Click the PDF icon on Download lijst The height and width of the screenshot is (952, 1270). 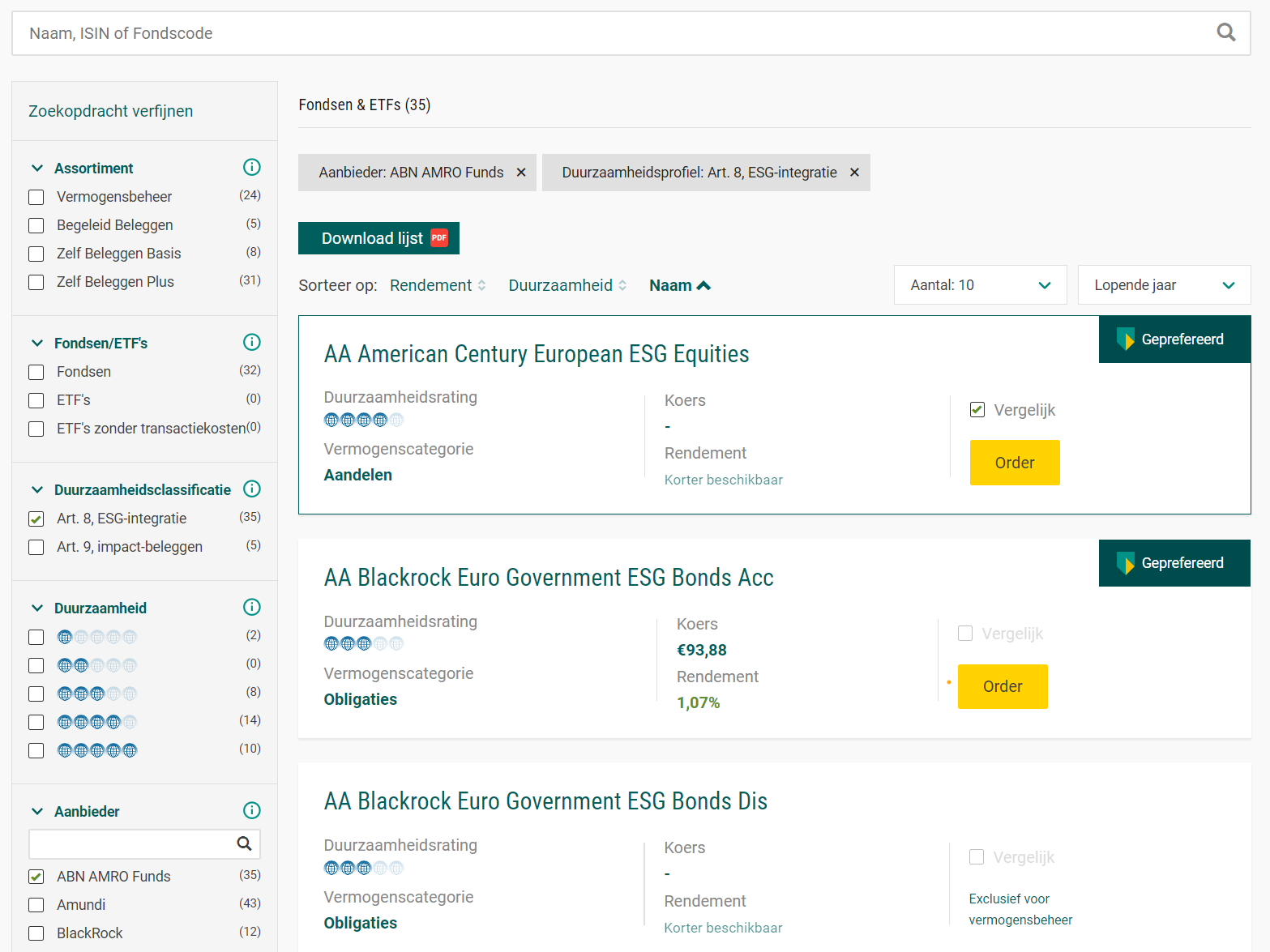point(439,237)
